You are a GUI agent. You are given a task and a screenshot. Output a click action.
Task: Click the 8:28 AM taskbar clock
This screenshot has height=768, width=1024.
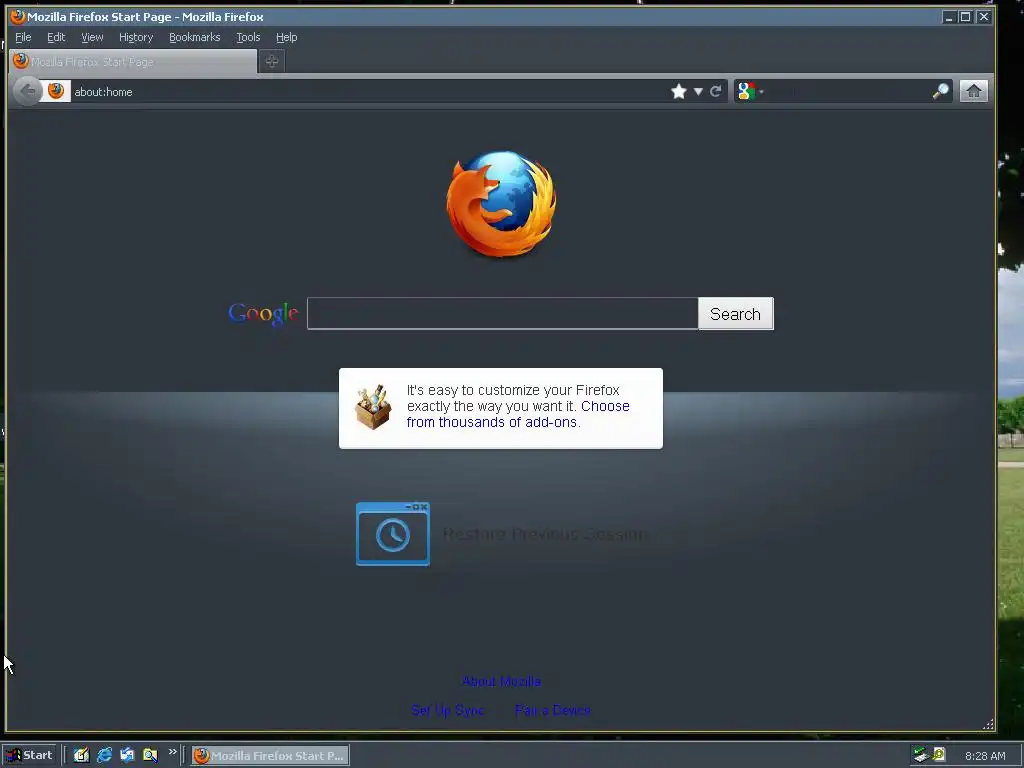tap(985, 756)
